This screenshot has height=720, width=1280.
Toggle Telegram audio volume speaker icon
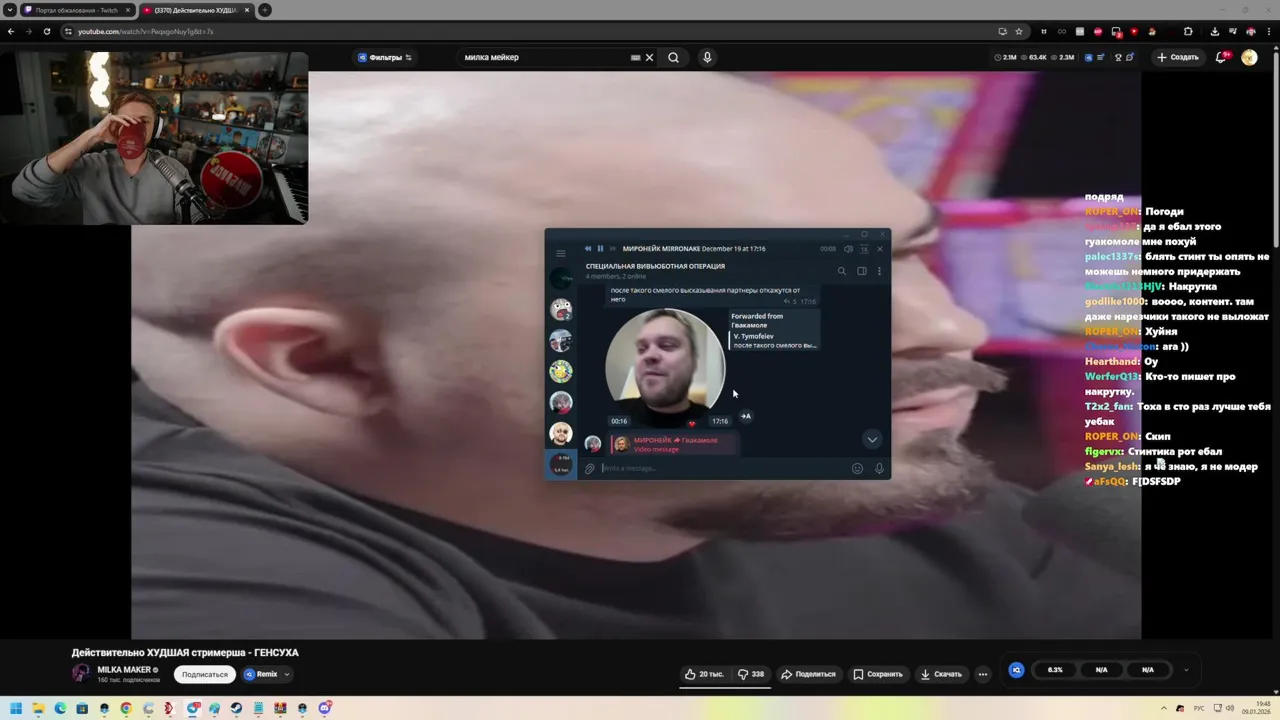click(x=849, y=248)
